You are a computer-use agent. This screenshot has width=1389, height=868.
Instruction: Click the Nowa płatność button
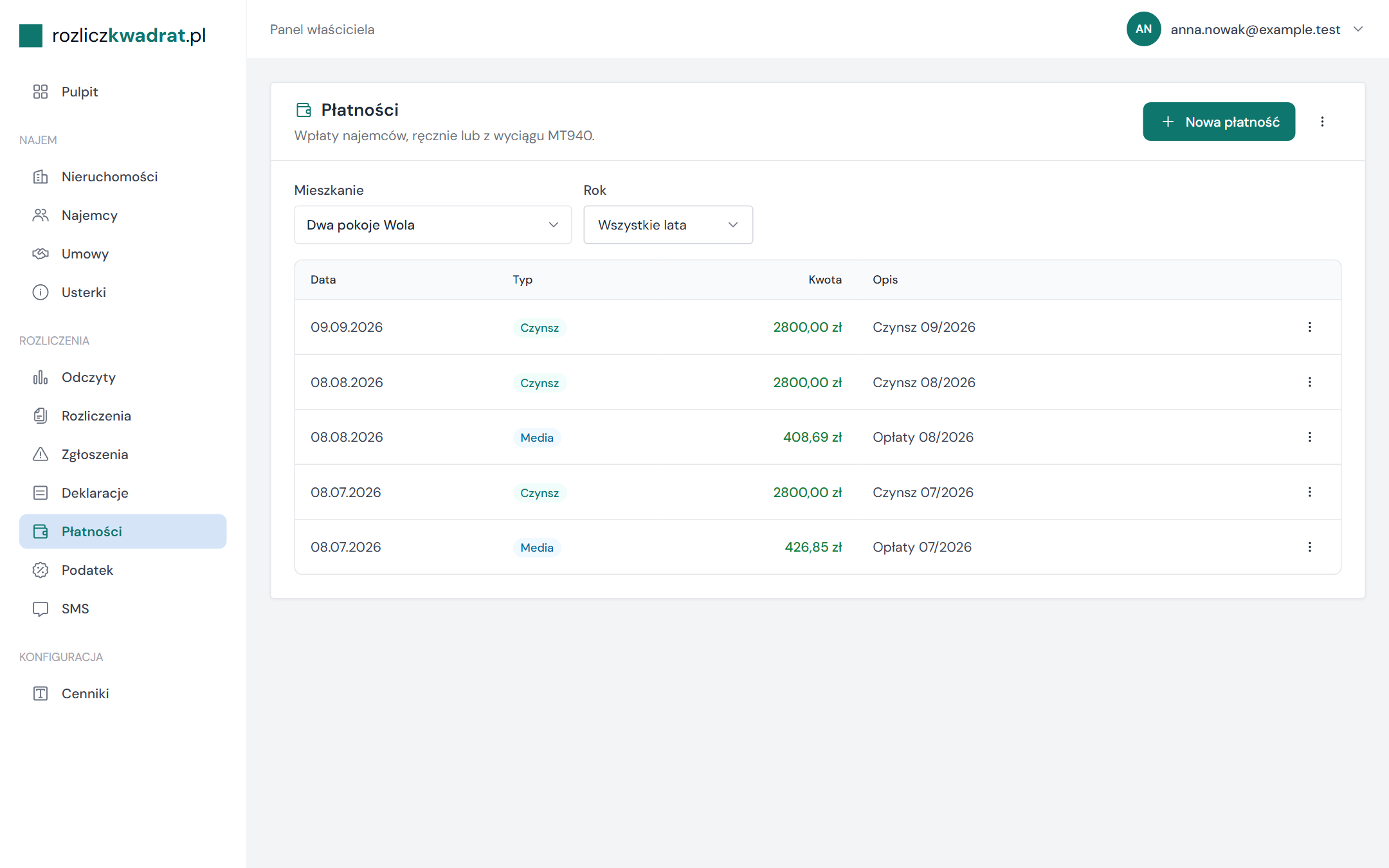[x=1219, y=122]
